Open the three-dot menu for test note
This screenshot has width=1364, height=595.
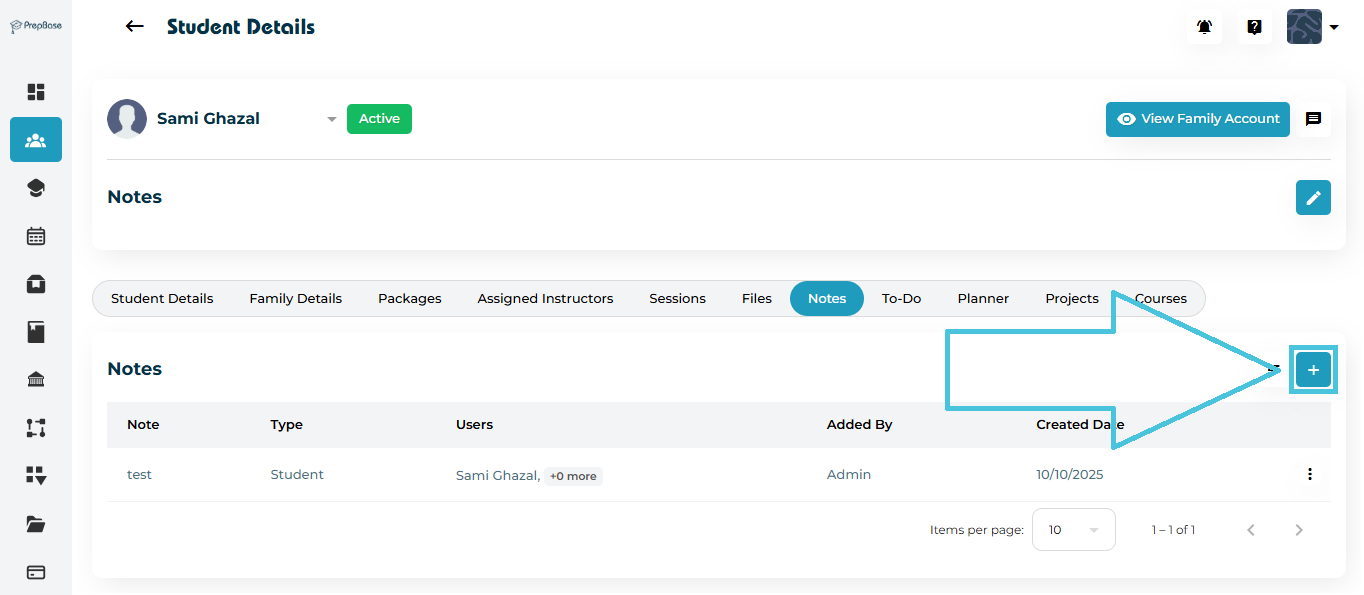pyautogui.click(x=1309, y=474)
